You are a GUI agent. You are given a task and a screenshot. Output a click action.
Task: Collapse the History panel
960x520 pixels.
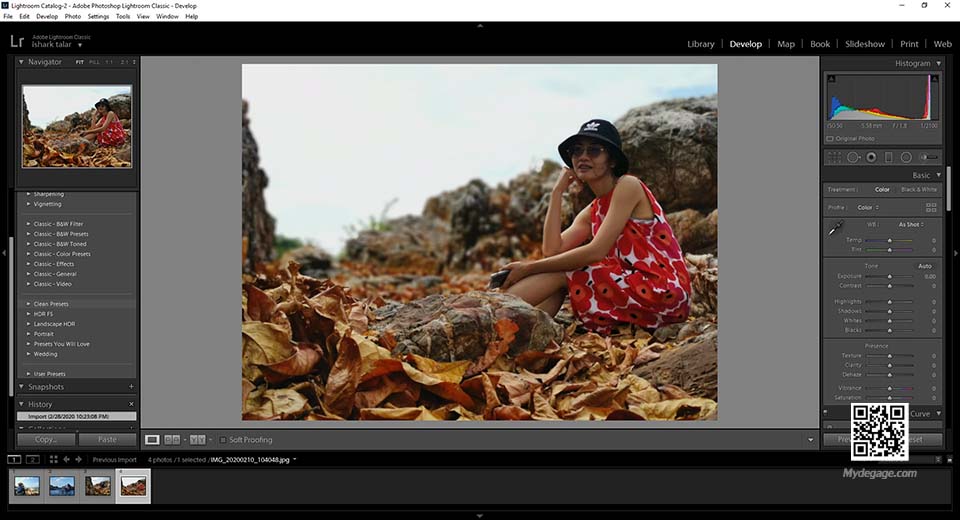pyautogui.click(x=21, y=404)
